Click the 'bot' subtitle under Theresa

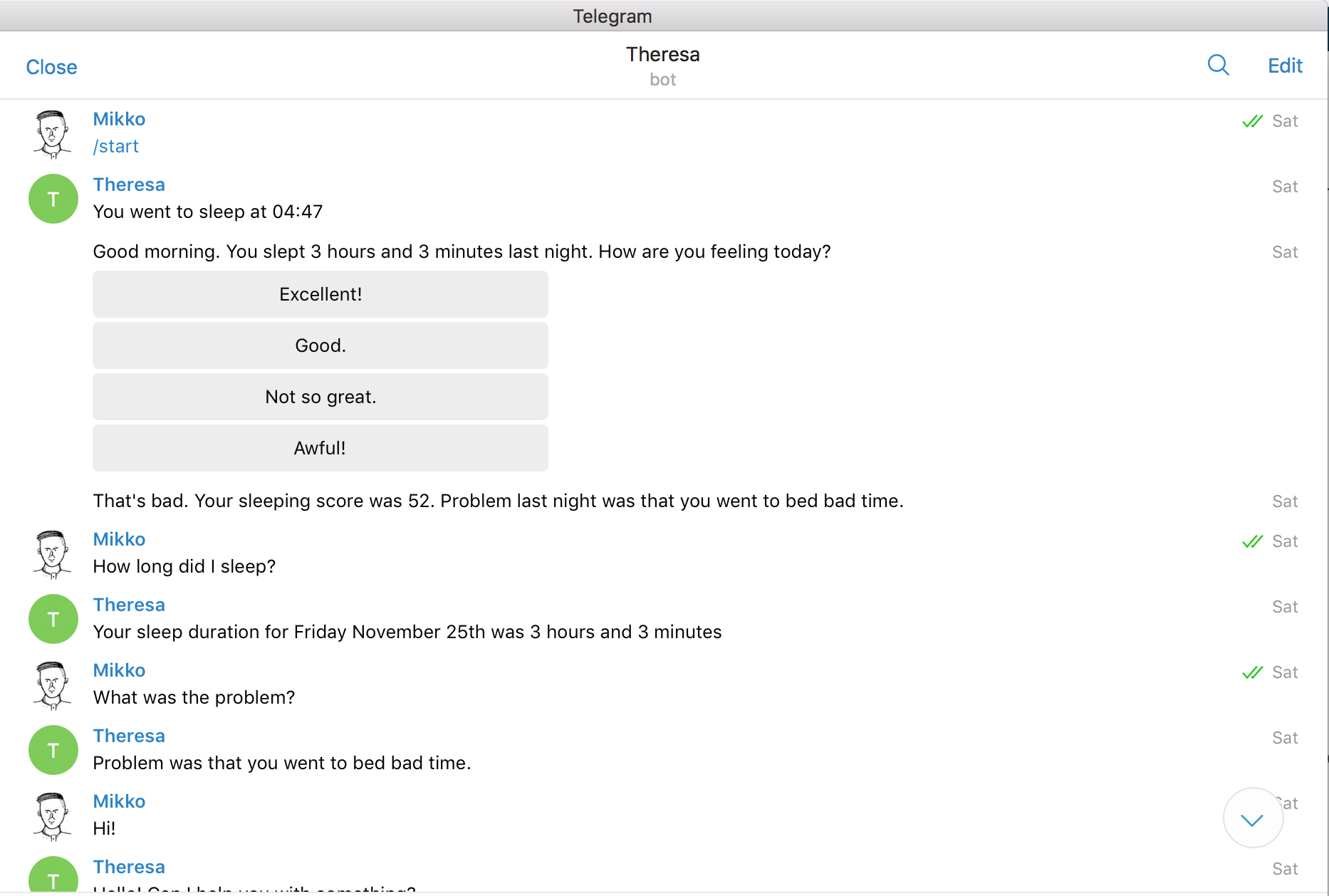[662, 80]
